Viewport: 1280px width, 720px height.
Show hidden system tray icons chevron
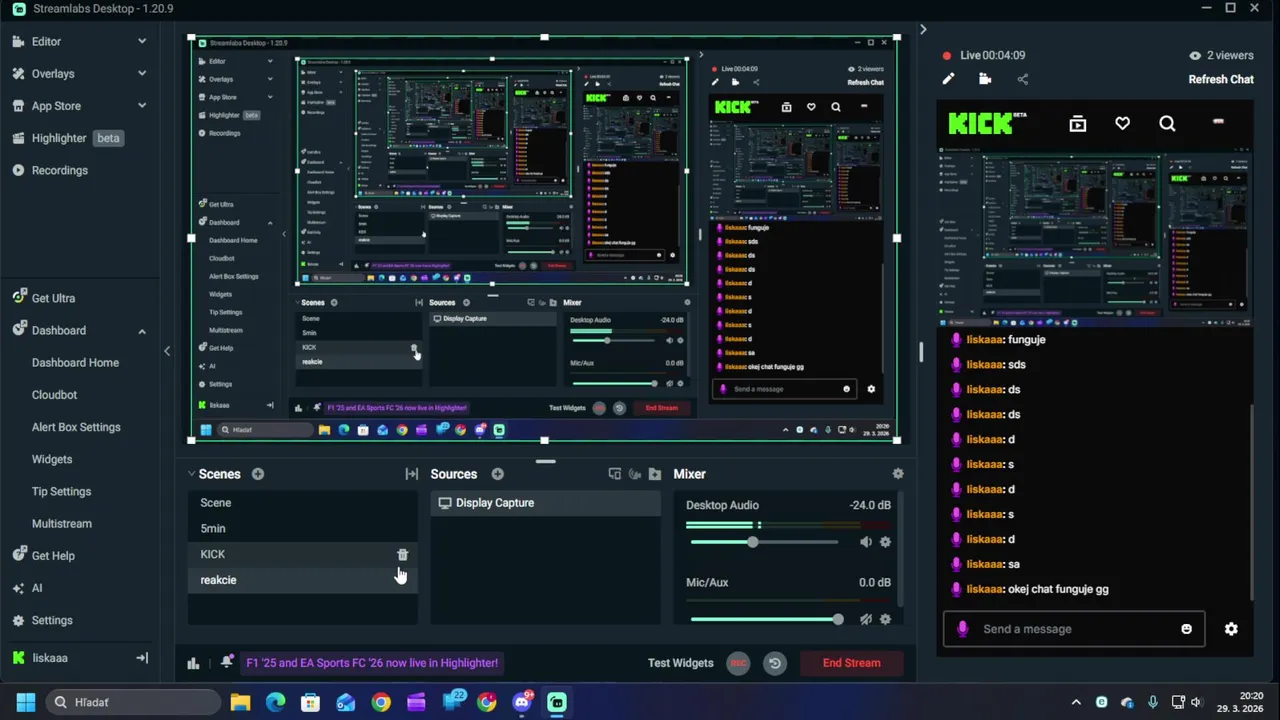tap(1076, 702)
